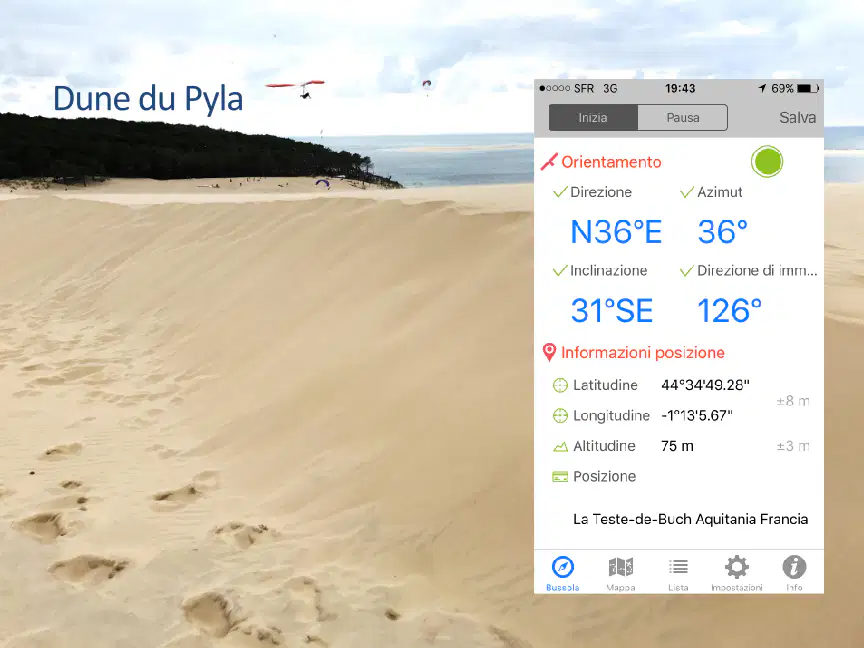The image size is (864, 648).
Task: Click latitude value 44°34'49.28"
Action: (x=705, y=385)
